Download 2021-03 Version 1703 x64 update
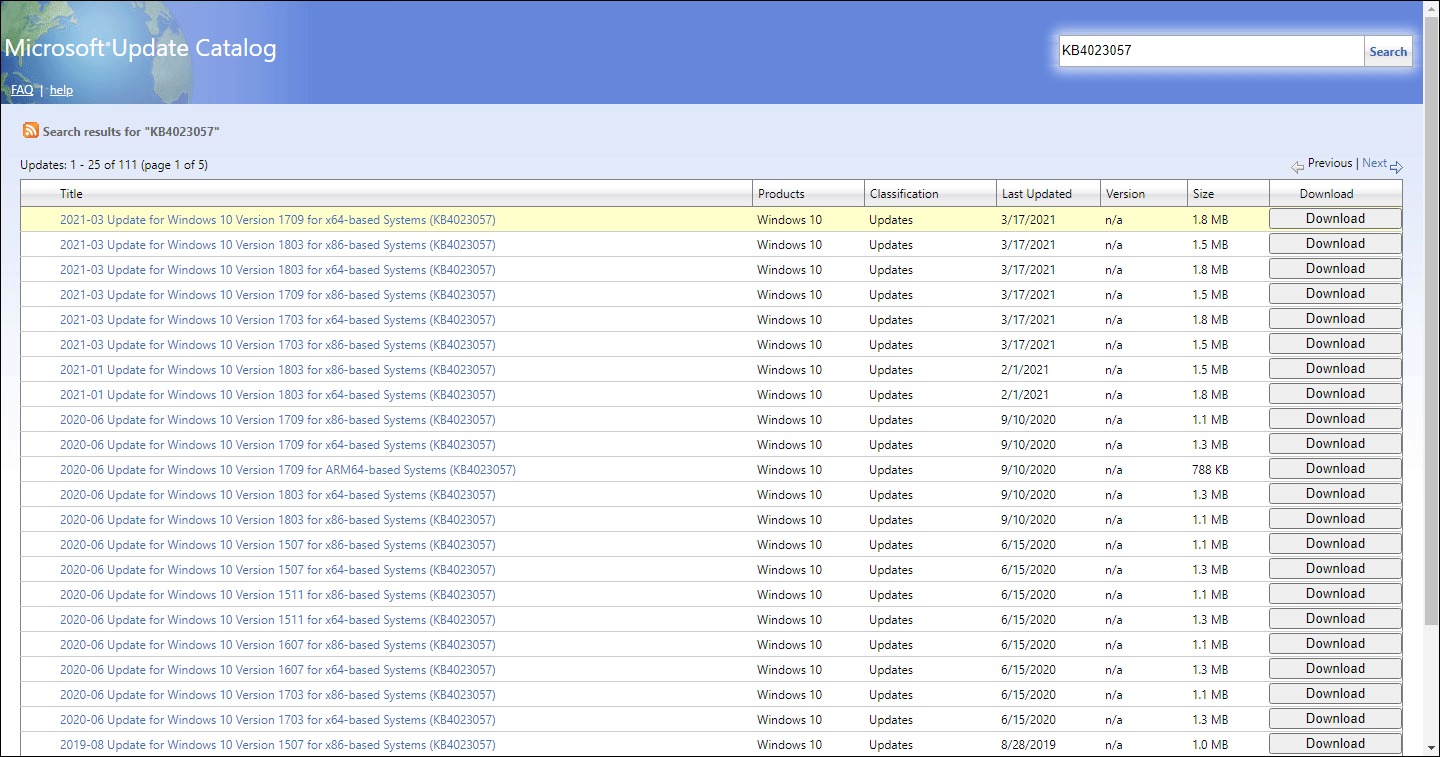 coord(1335,319)
